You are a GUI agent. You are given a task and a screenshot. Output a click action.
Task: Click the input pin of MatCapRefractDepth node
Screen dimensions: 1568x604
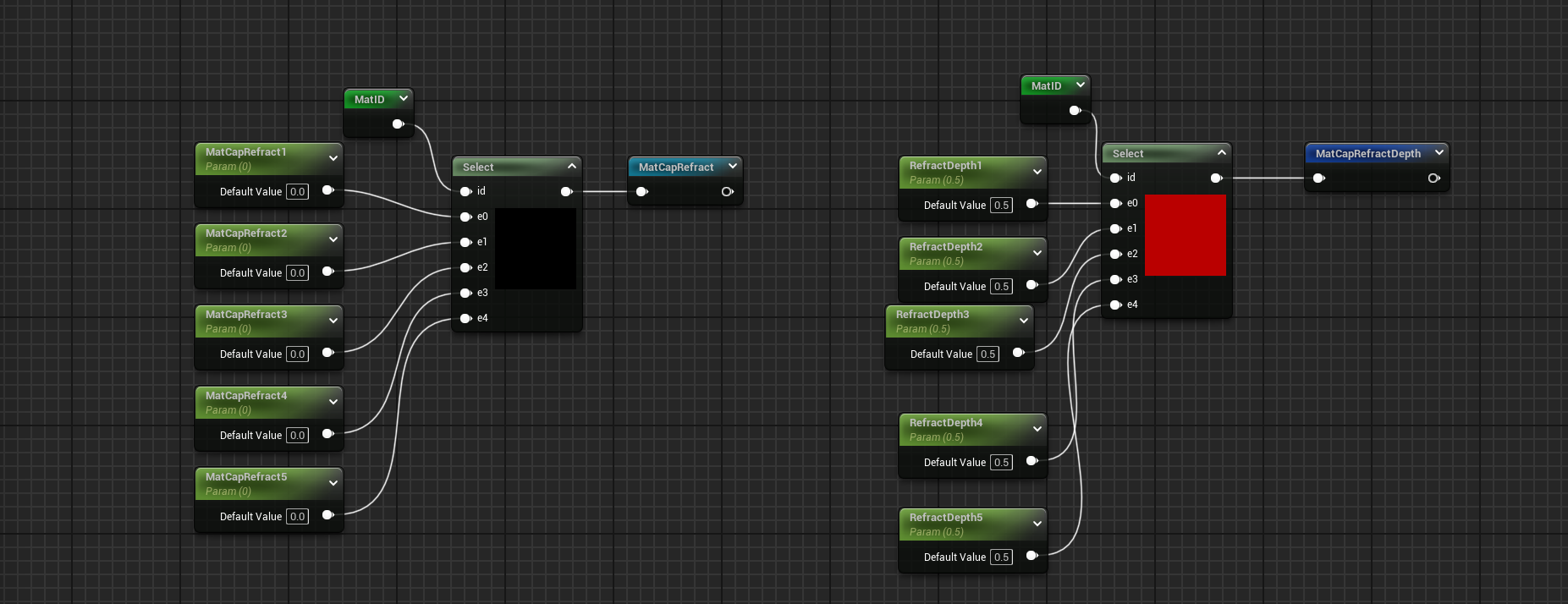coord(1318,178)
